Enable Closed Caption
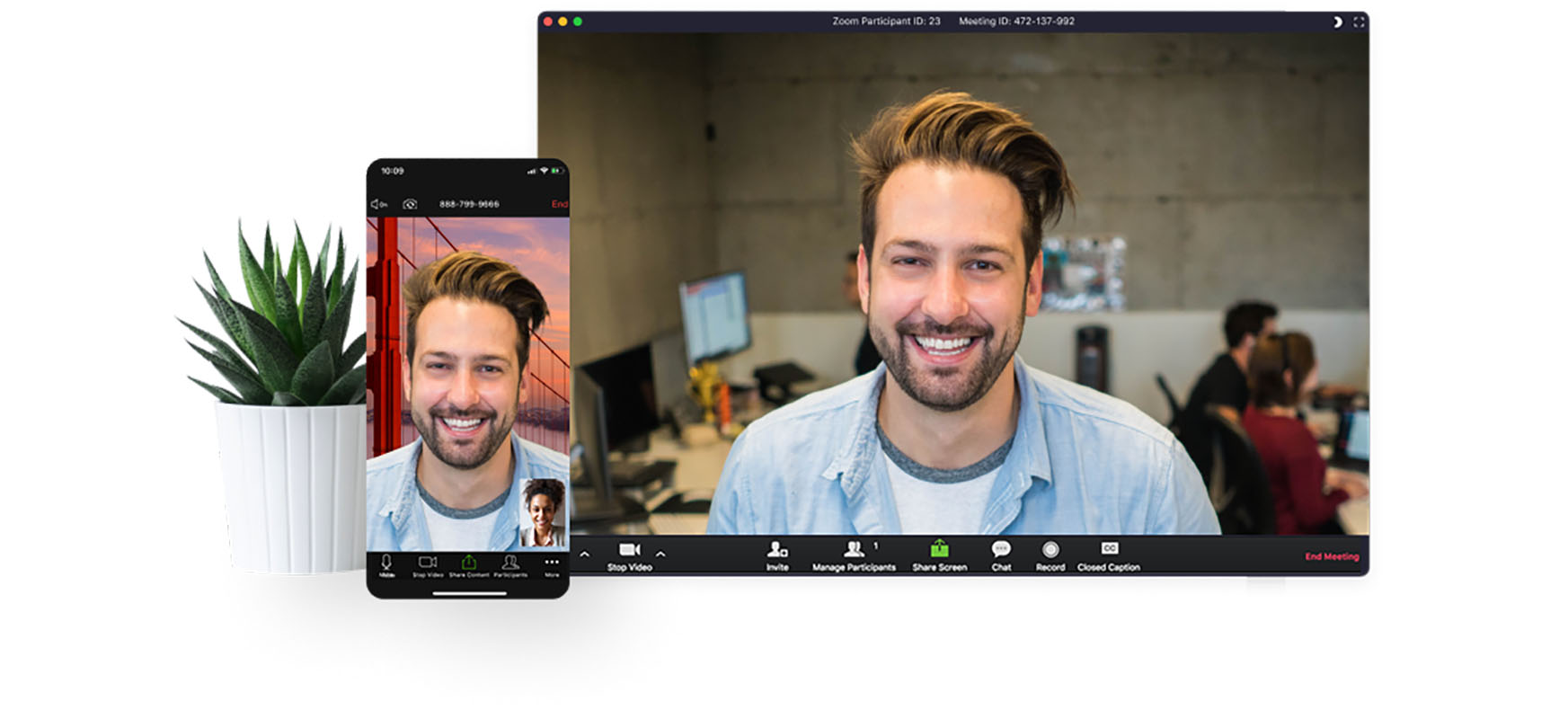The image size is (1568, 719). click(1109, 555)
